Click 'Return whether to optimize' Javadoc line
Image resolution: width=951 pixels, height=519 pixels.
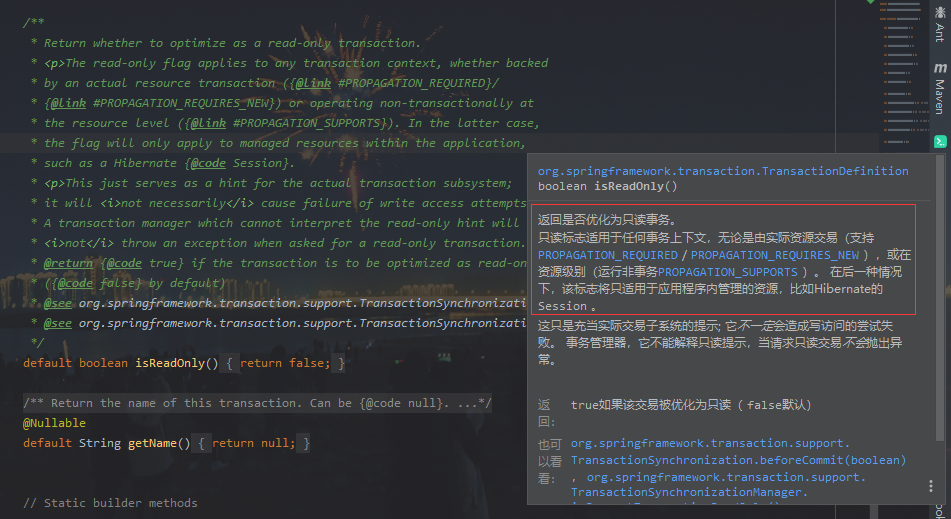232,43
